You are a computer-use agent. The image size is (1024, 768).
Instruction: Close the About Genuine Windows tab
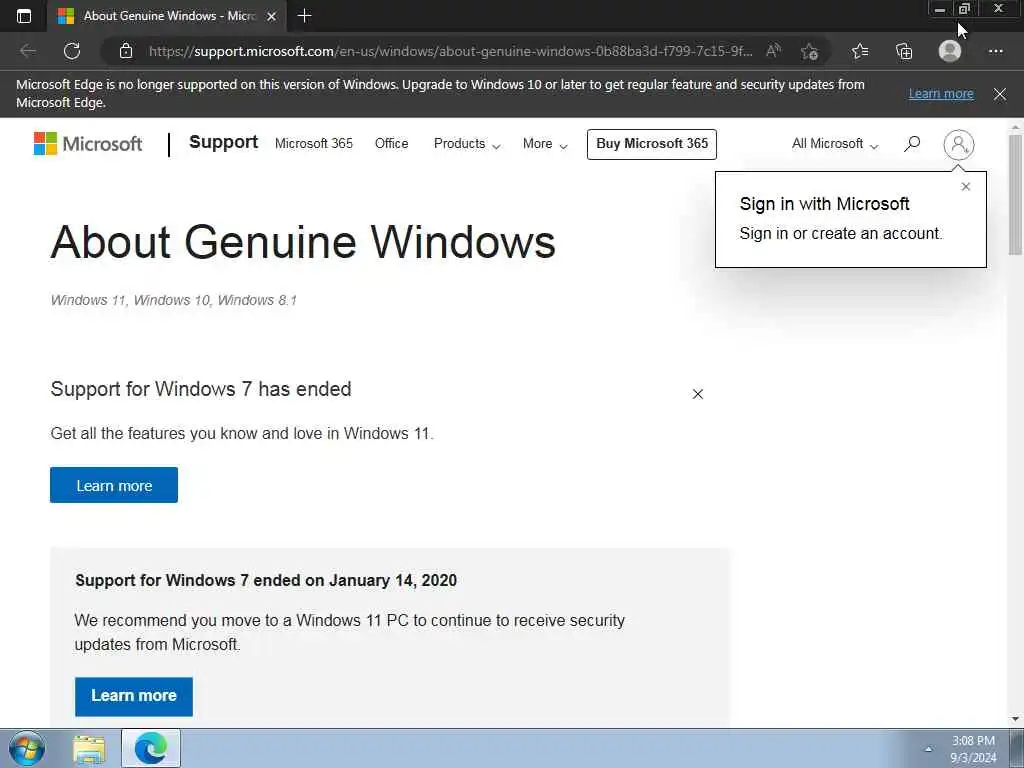coord(272,16)
